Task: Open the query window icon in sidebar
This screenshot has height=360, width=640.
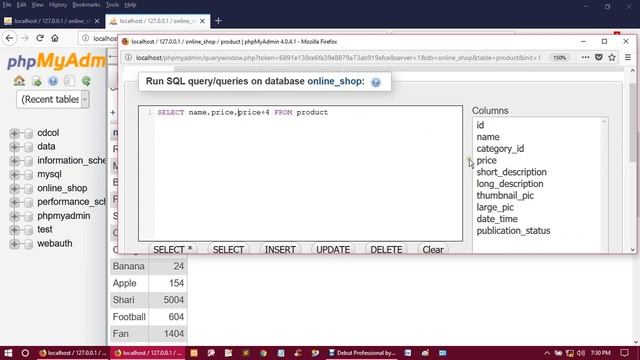Action: point(69,81)
